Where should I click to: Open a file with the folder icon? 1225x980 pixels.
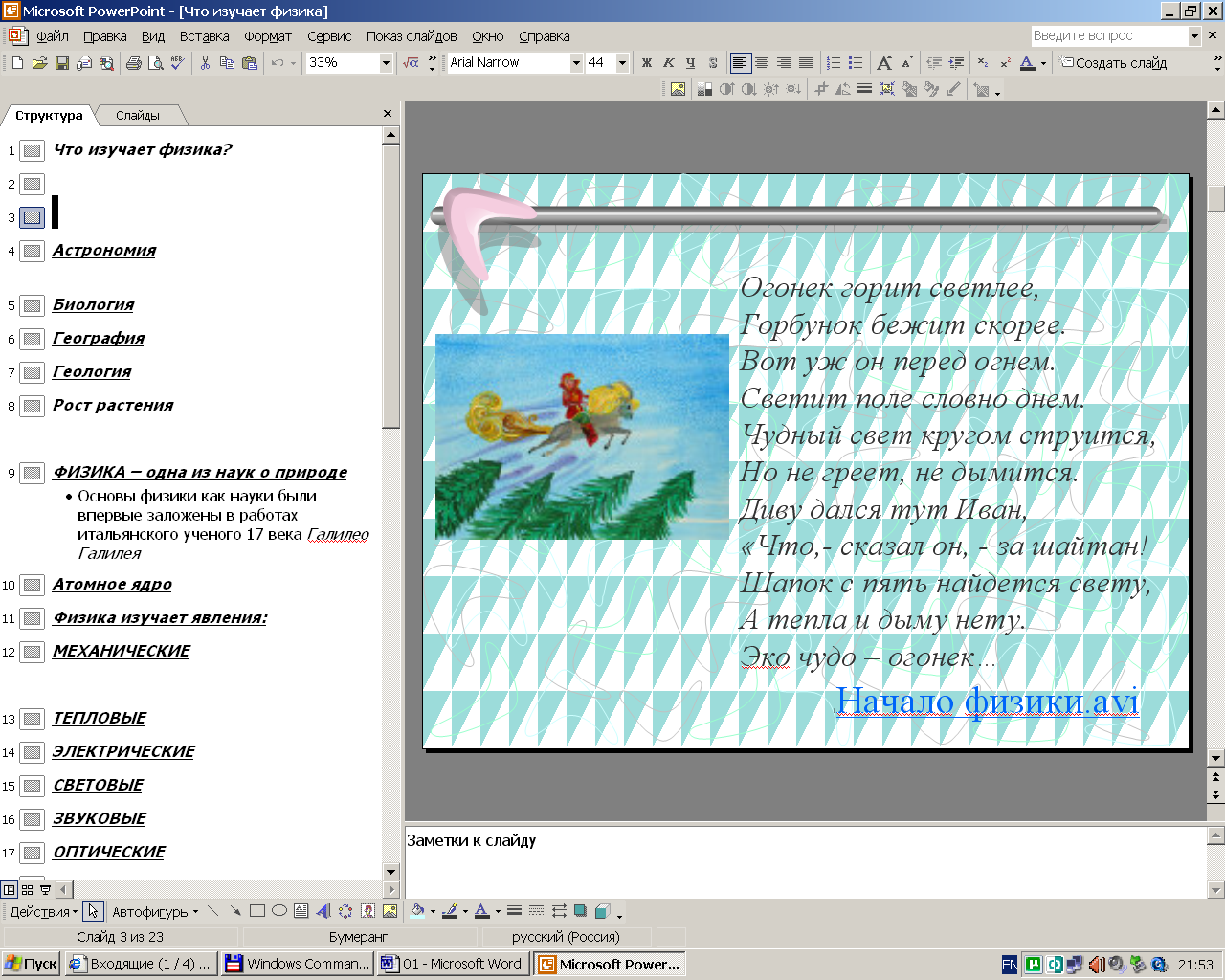[39, 63]
